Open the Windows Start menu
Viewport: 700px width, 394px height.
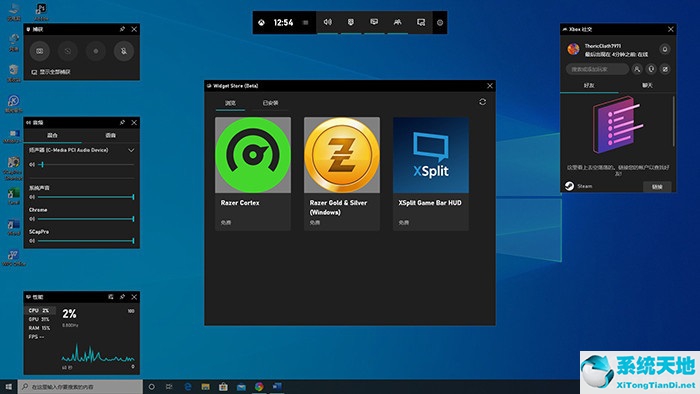coord(8,387)
